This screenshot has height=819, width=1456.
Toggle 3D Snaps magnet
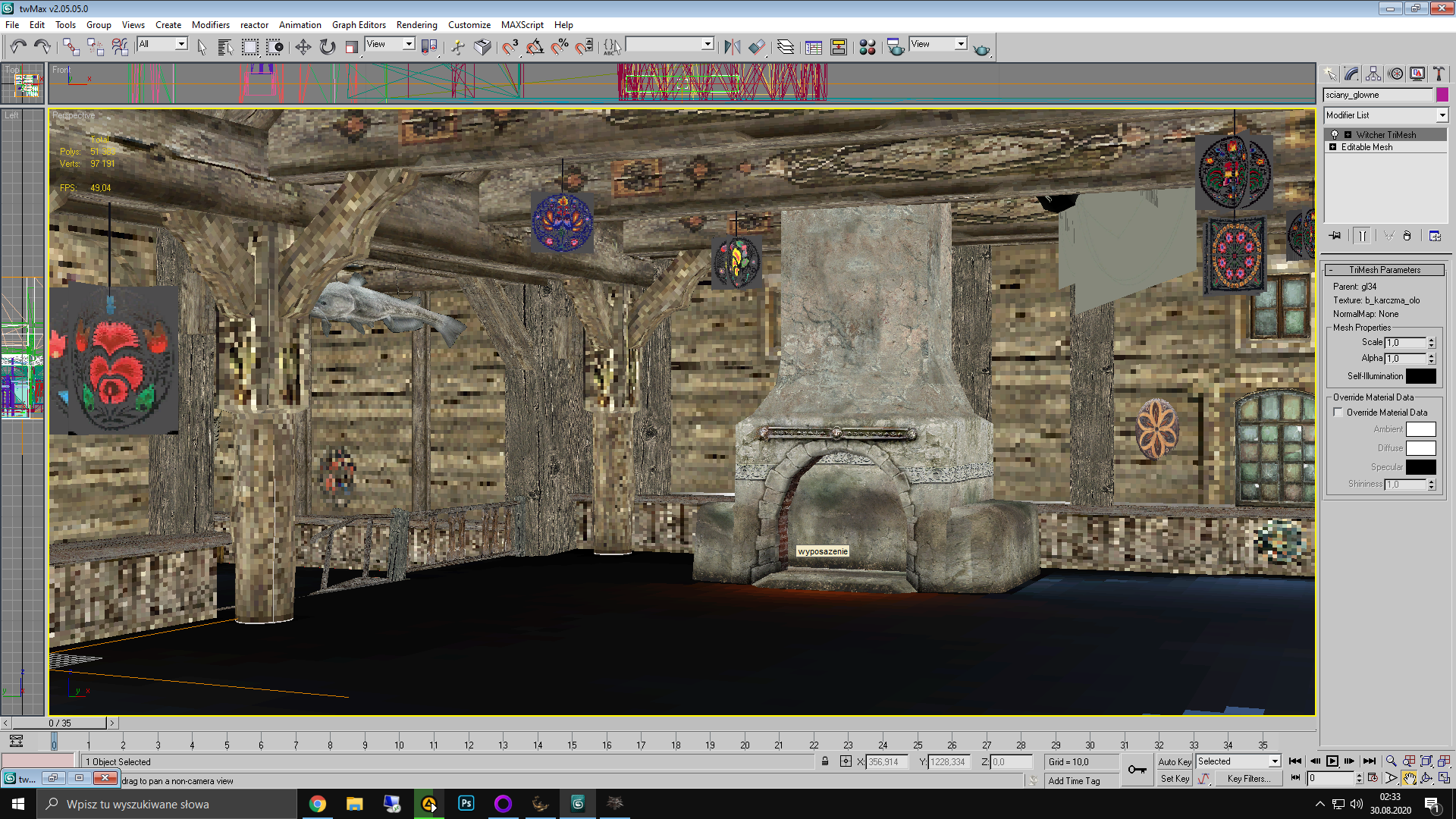510,47
